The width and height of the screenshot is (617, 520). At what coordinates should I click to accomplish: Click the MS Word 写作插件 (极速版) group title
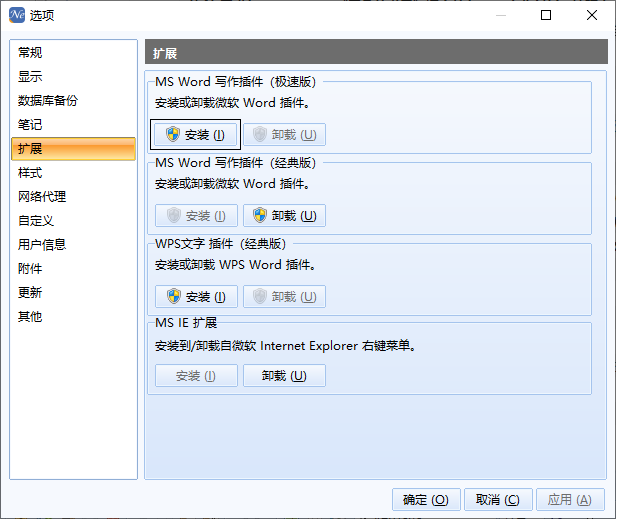coord(235,82)
